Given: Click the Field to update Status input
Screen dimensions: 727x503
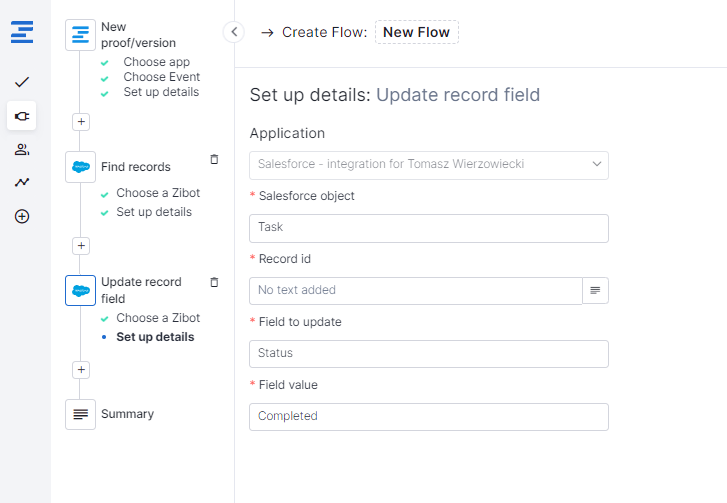Looking at the screenshot, I should click(x=429, y=354).
